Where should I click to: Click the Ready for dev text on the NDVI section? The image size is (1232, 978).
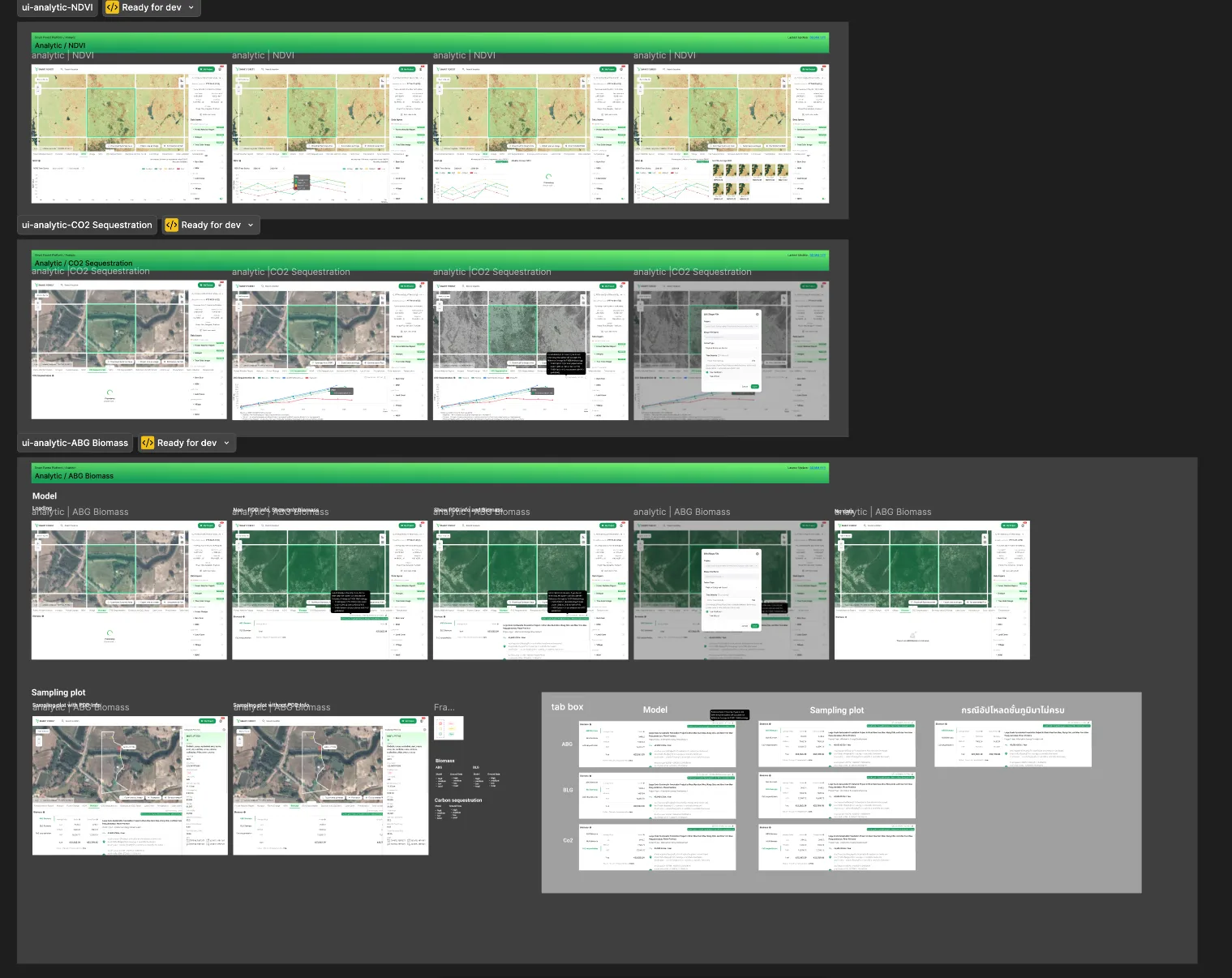point(152,7)
